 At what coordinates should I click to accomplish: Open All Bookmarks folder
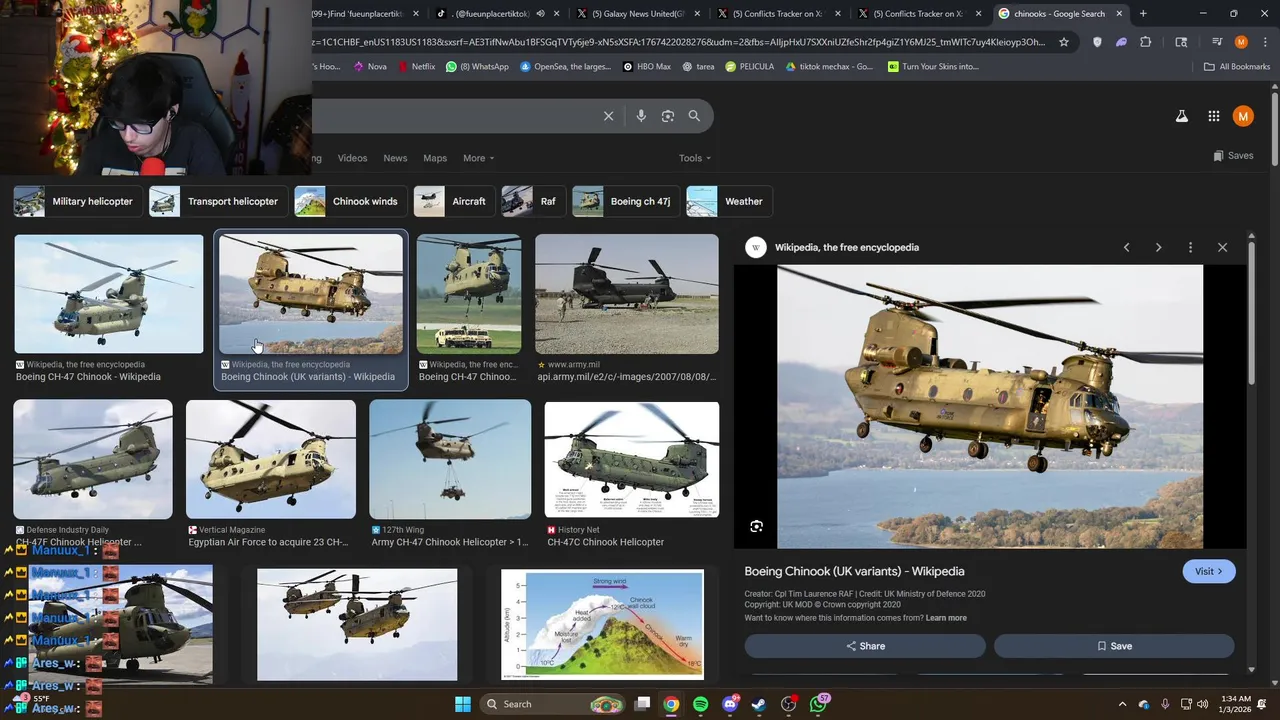pos(1237,67)
